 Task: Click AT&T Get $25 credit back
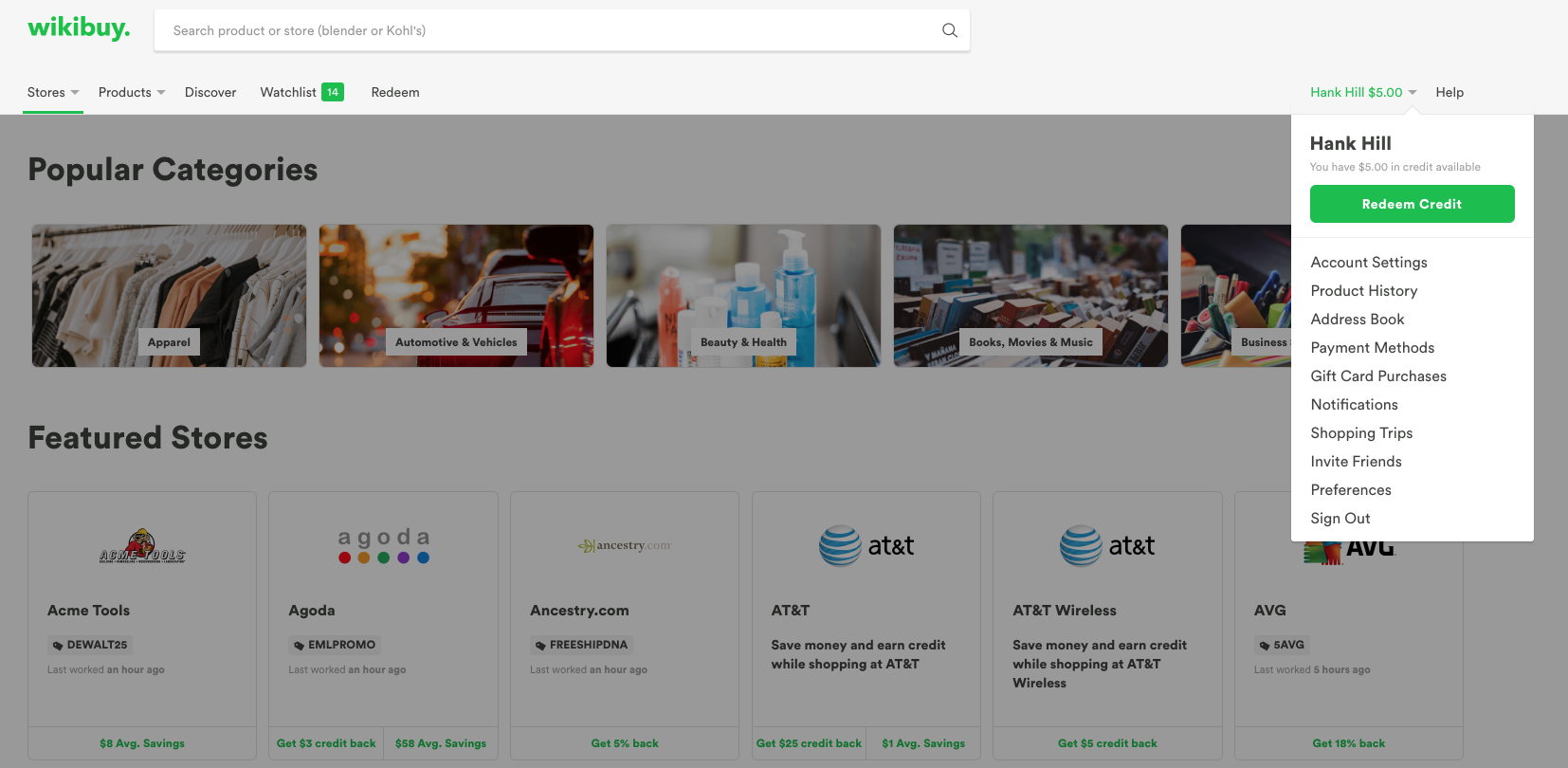(809, 743)
